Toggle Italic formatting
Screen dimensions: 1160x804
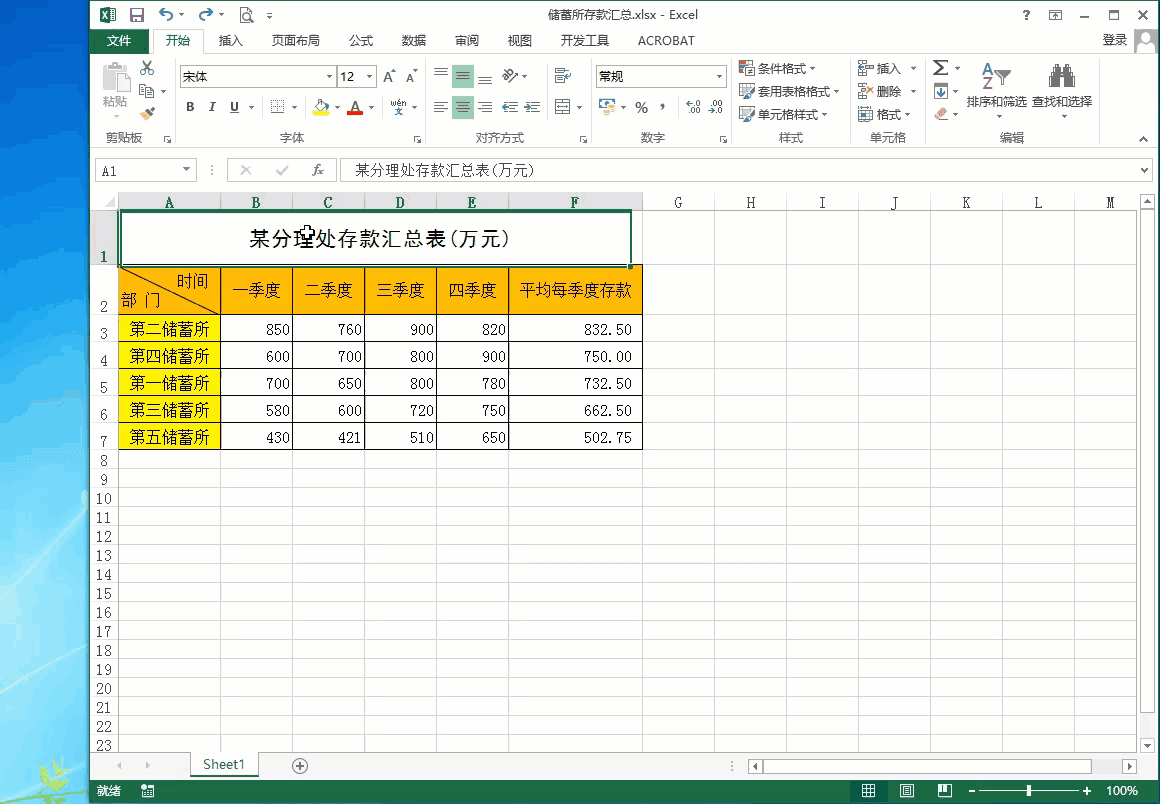click(x=212, y=107)
